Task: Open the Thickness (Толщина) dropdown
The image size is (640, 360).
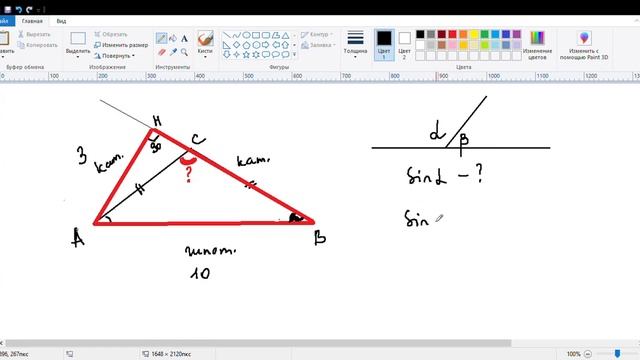Action: [x=355, y=45]
